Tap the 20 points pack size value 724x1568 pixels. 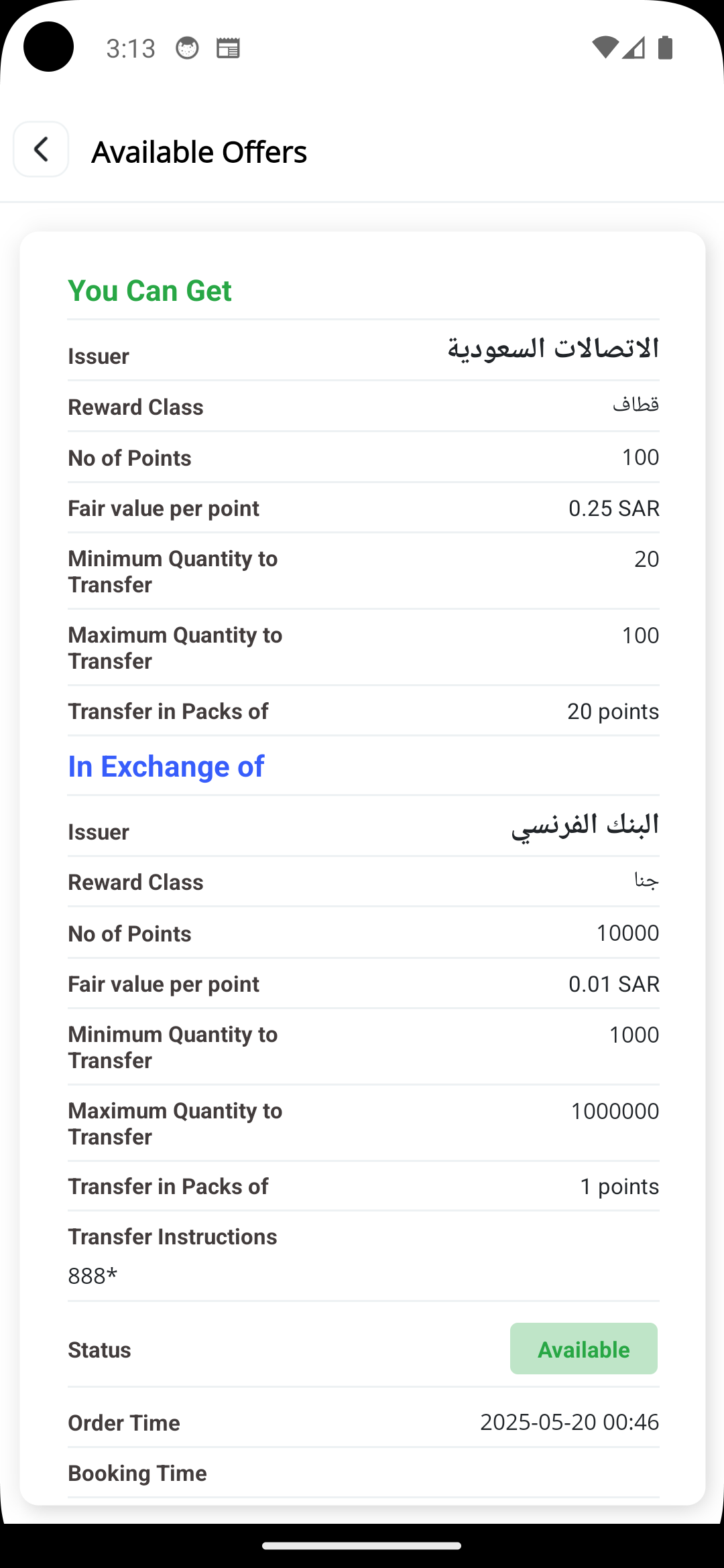613,712
